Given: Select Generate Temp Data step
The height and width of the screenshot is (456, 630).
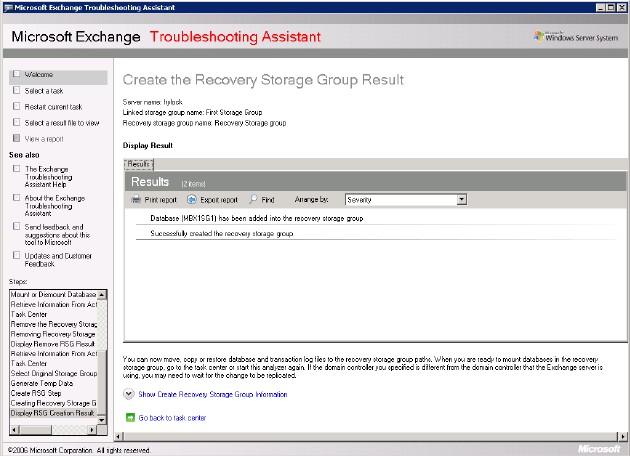Looking at the screenshot, I should [53, 384].
